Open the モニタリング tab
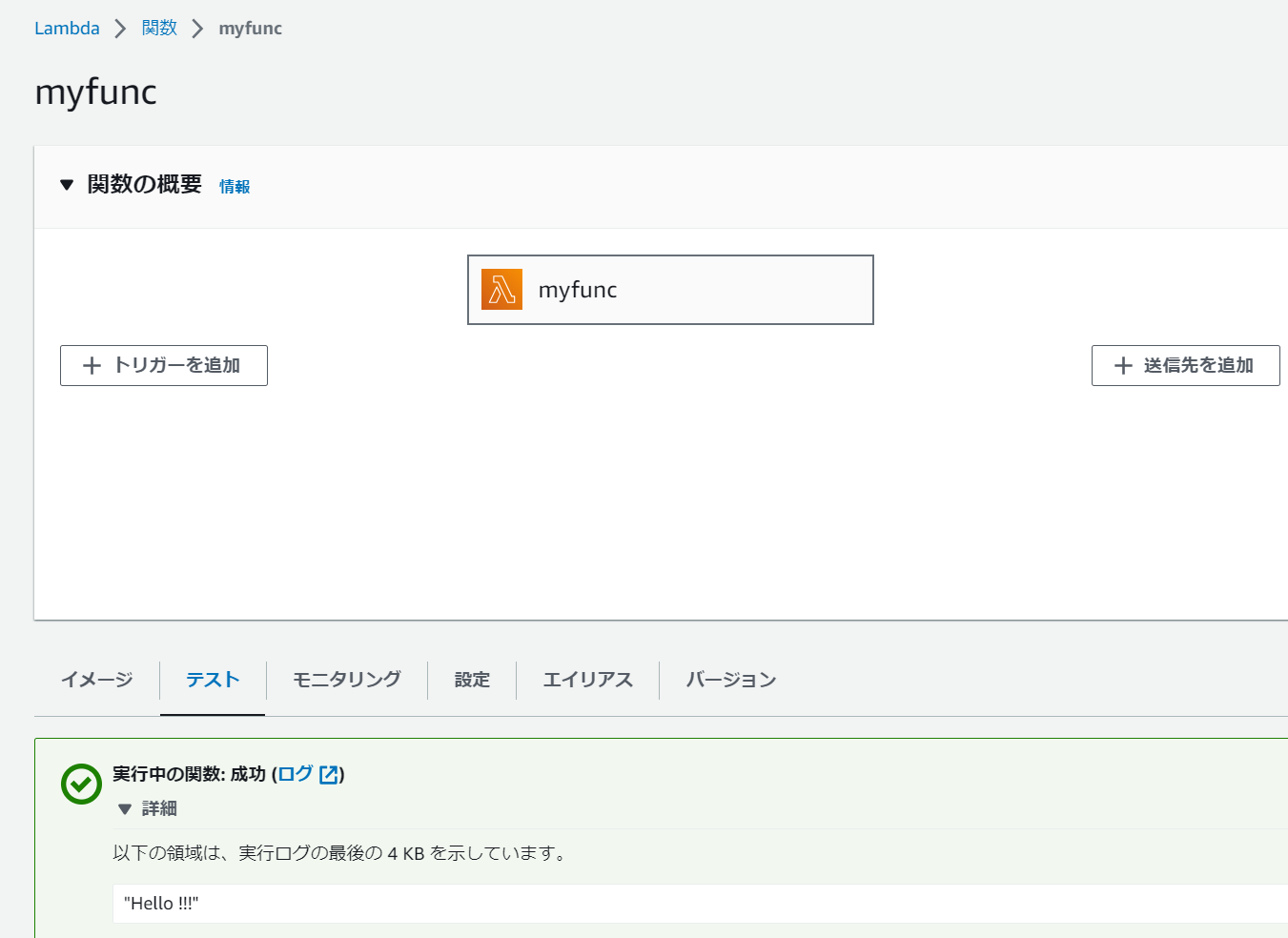 click(347, 680)
